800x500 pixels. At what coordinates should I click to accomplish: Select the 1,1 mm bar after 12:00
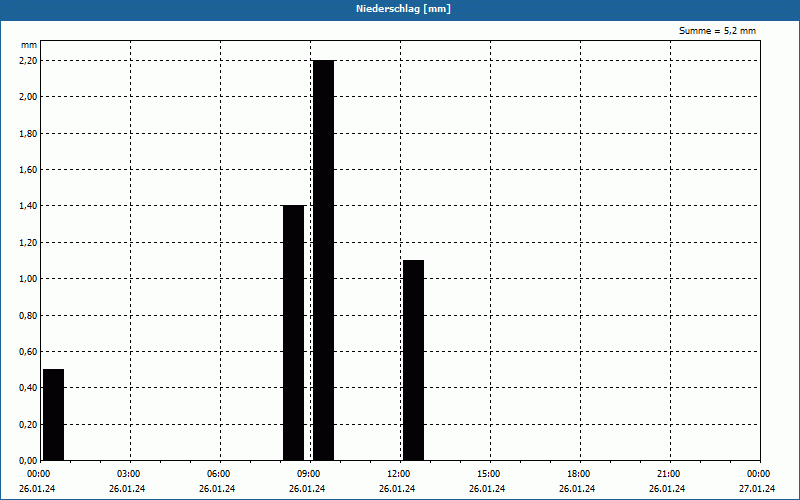(x=413, y=360)
